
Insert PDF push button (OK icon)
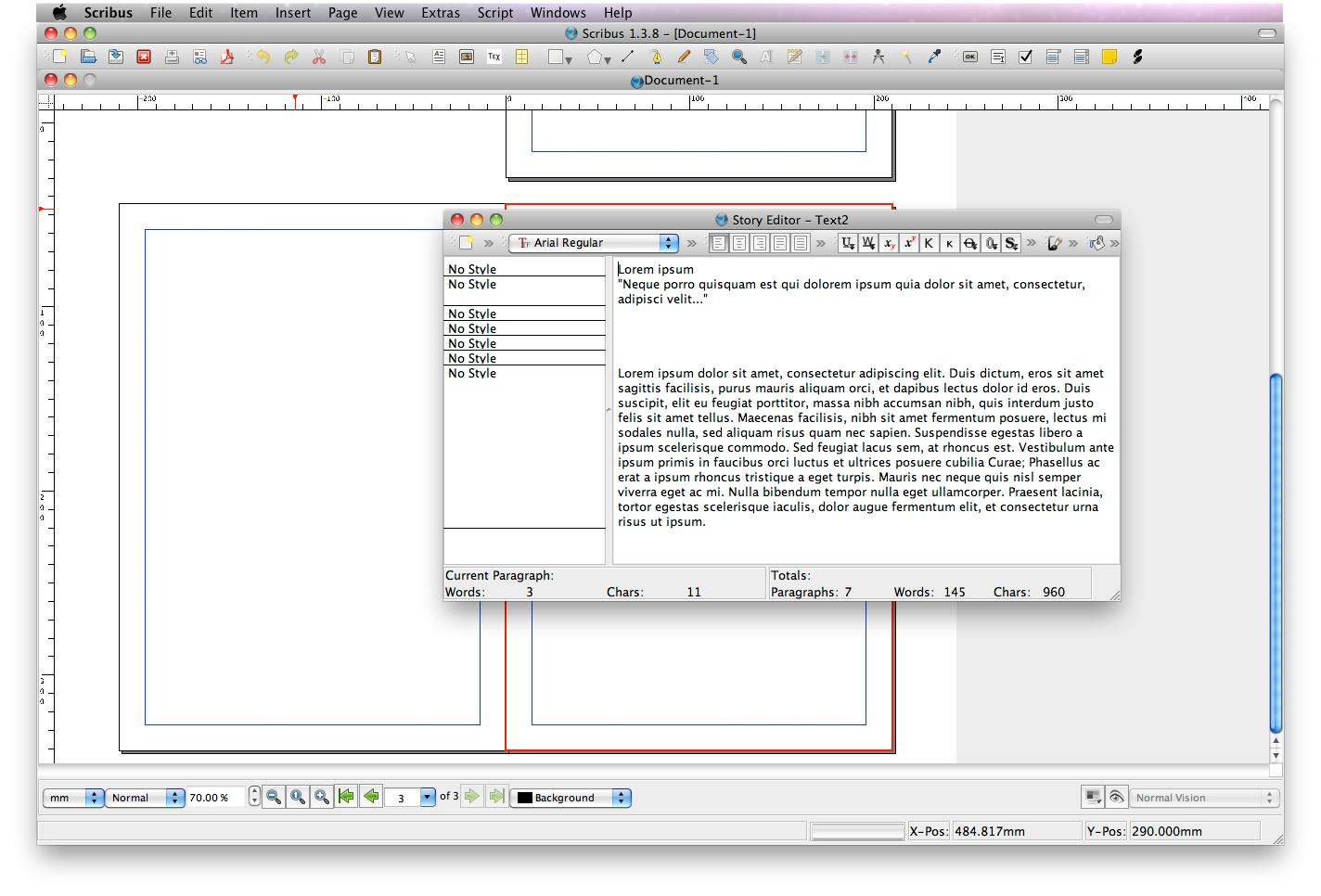coord(970,57)
